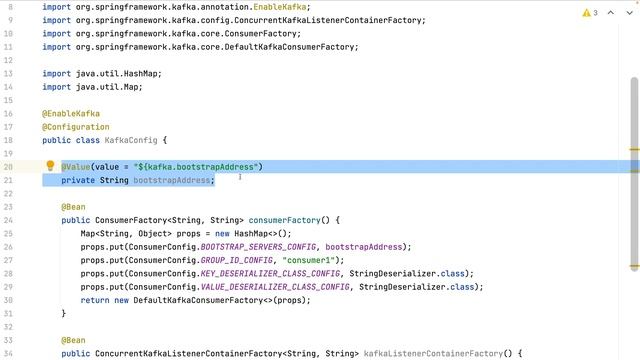
Task: Click the bootstrapAddress field declaration on line 21
Action: [x=171, y=180]
